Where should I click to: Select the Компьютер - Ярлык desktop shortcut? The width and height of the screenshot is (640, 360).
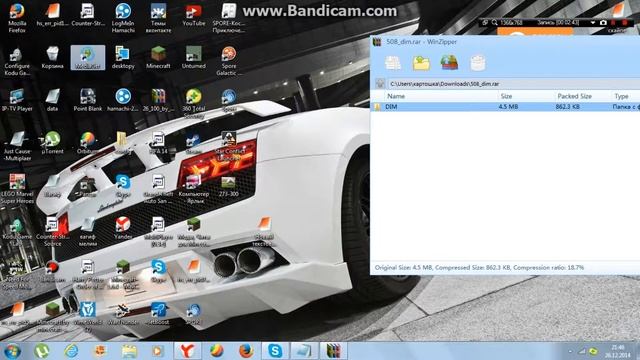pos(193,189)
